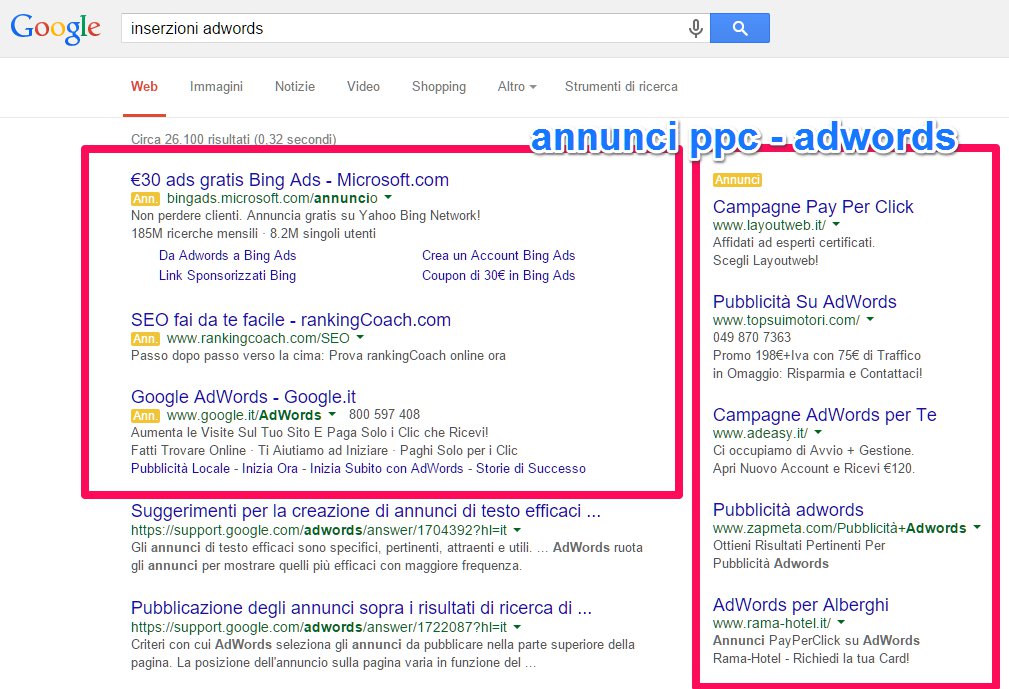The width and height of the screenshot is (1009, 689).
Task: Open Suggerimenti per la creazione di annunci result
Action: point(366,511)
